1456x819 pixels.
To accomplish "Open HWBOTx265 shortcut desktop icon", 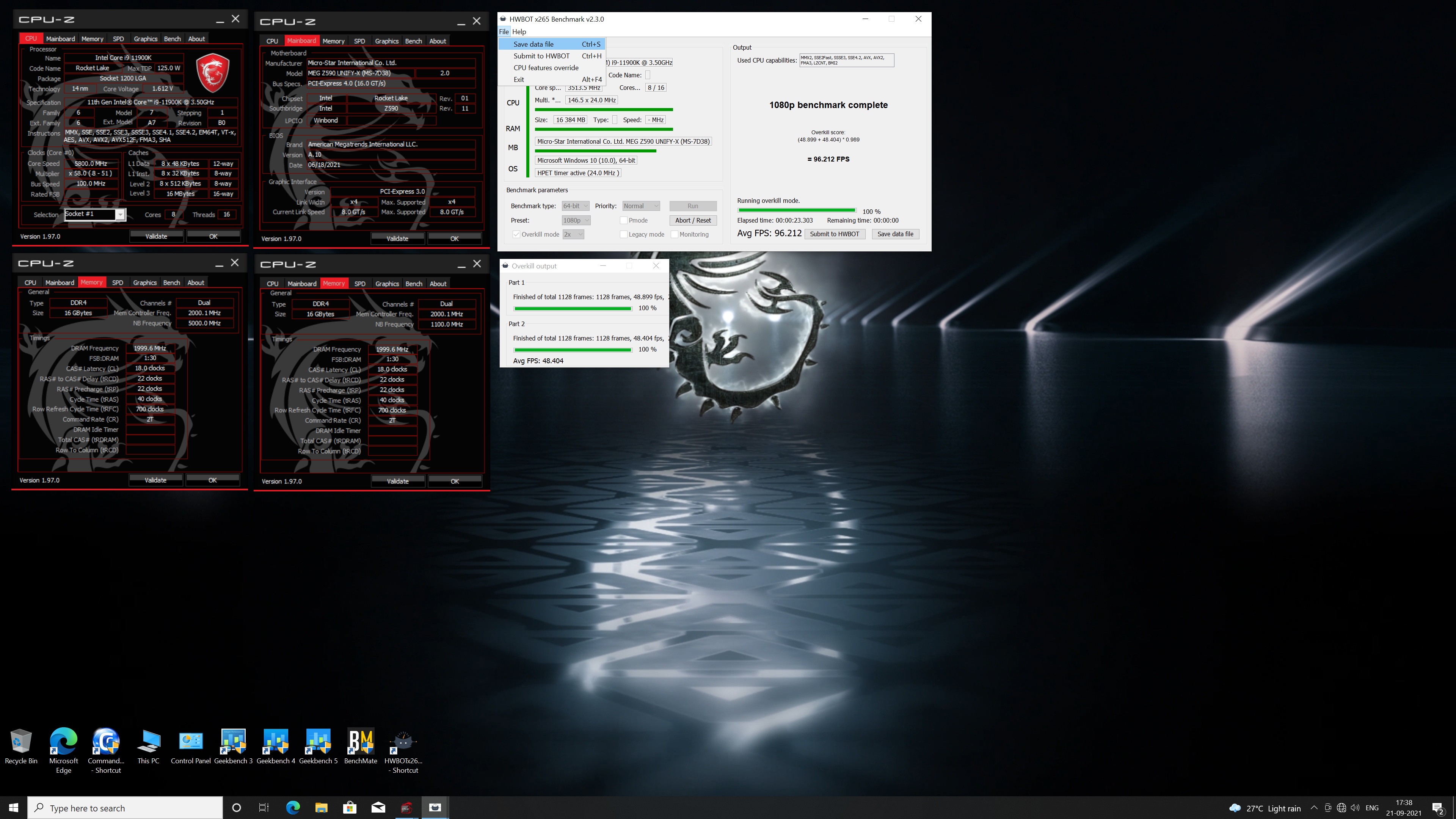I will [403, 751].
